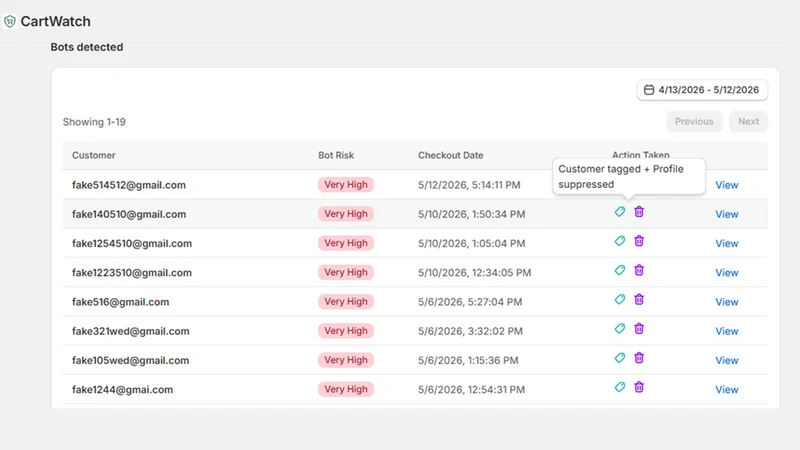Open View link for fake1244@gmai.com
Image resolution: width=800 pixels, height=450 pixels.
point(727,390)
